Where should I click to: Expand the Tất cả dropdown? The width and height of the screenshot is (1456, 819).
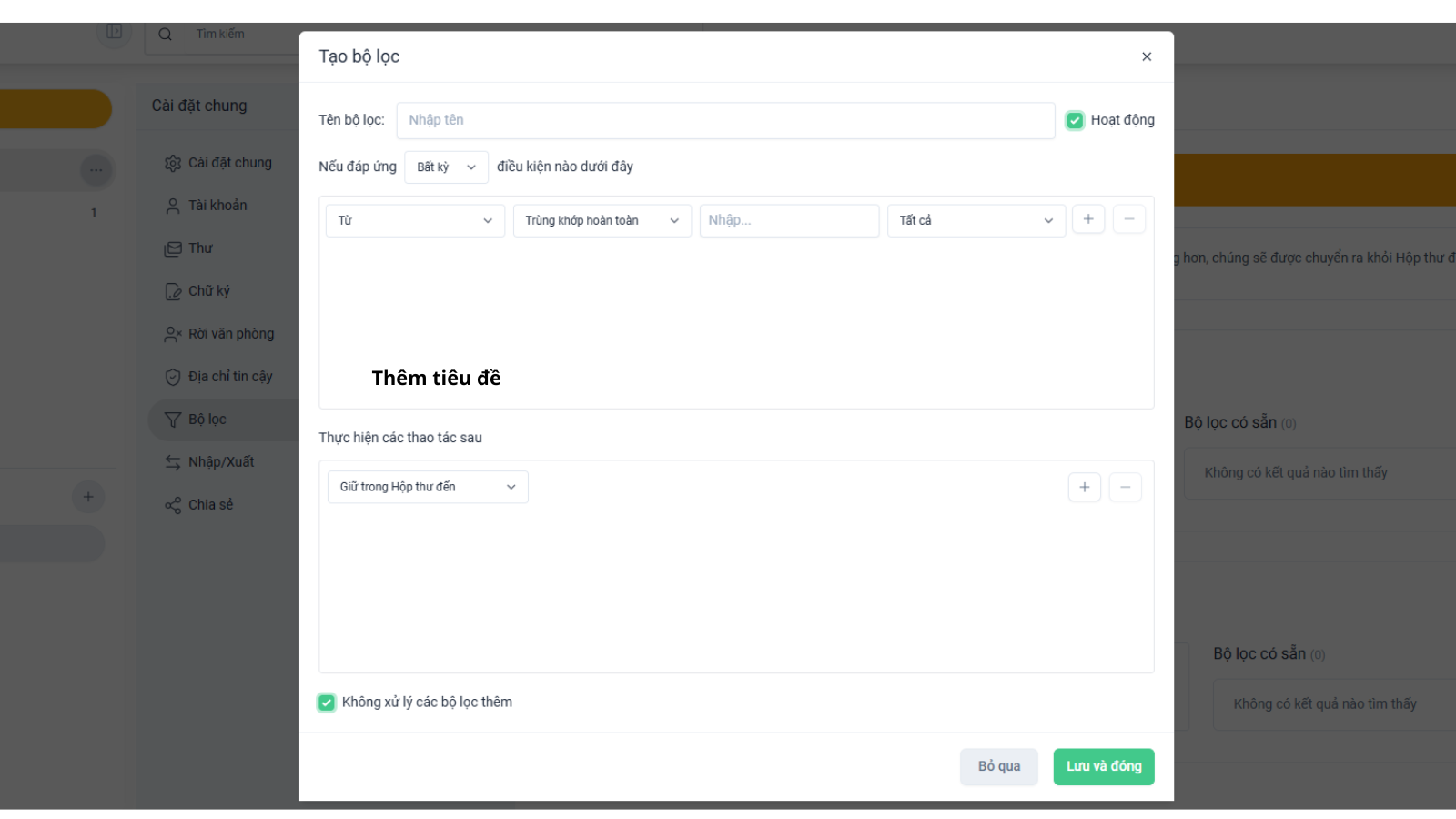tap(976, 220)
